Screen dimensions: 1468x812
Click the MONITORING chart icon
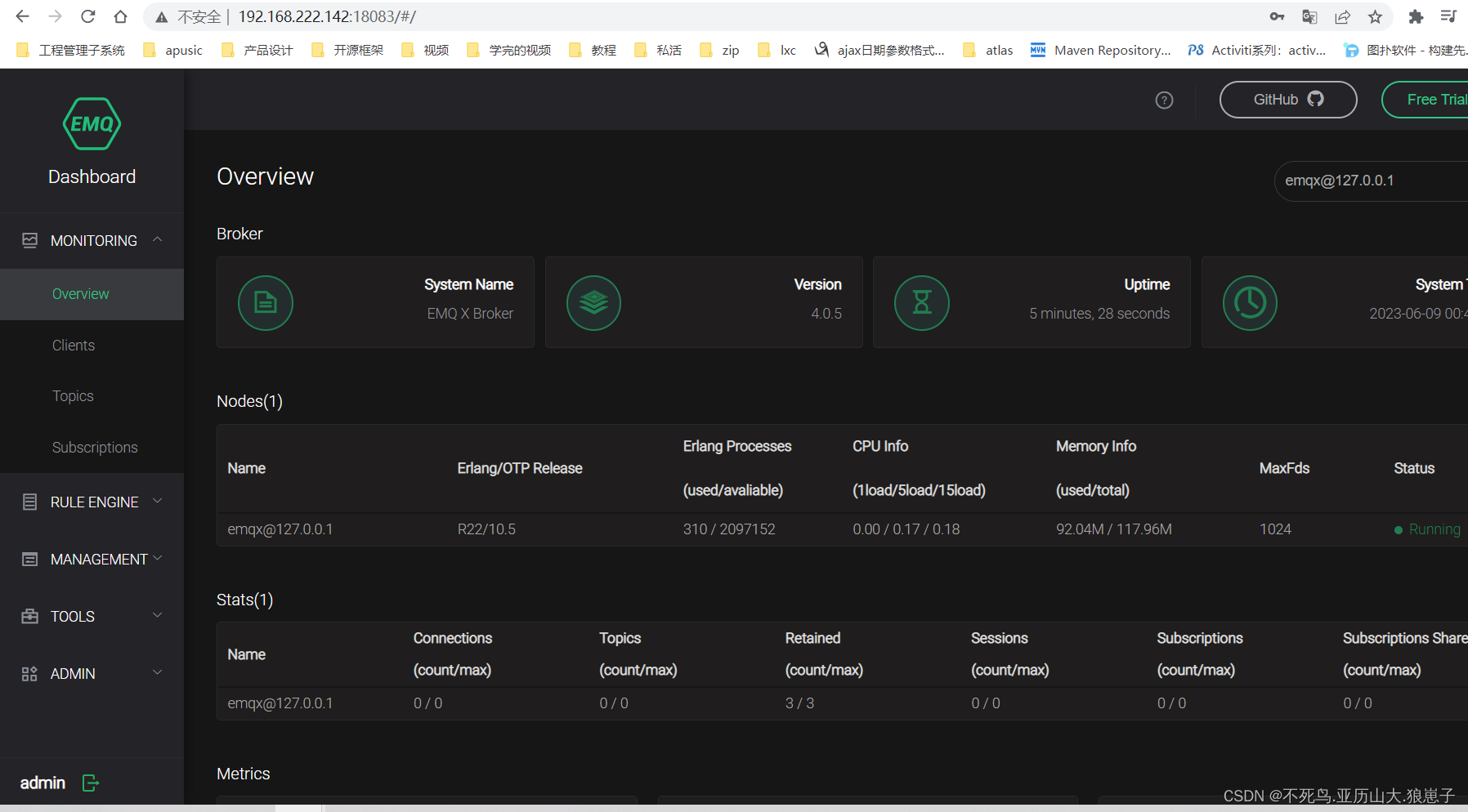click(x=30, y=240)
